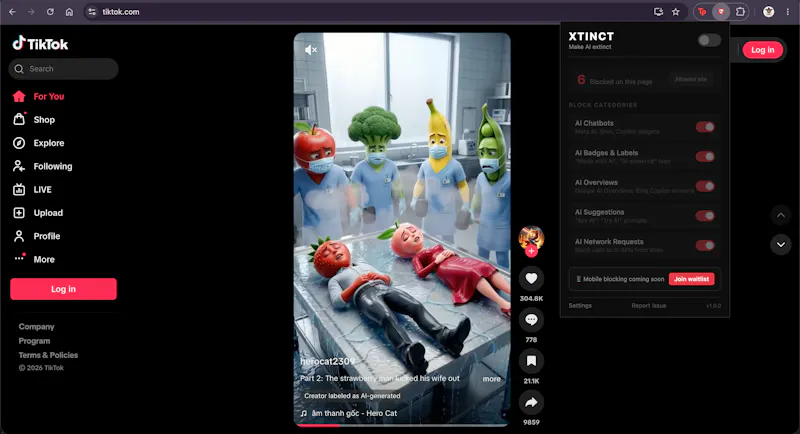The image size is (800, 434).
Task: Click Join waitlist button
Action: tap(691, 279)
